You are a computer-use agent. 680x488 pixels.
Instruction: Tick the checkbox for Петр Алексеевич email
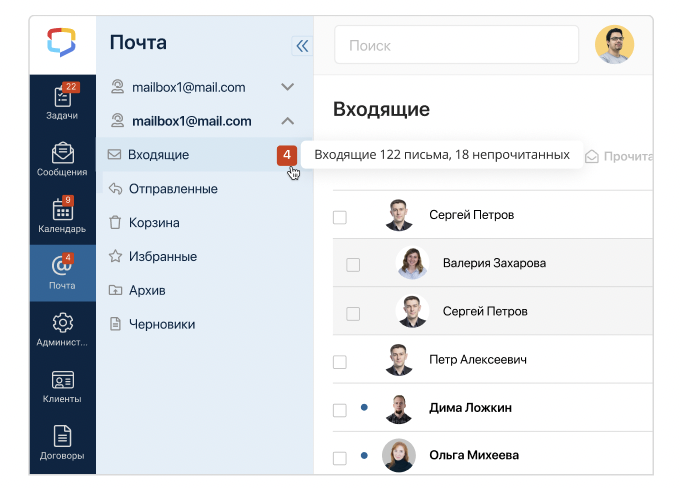pyautogui.click(x=340, y=362)
